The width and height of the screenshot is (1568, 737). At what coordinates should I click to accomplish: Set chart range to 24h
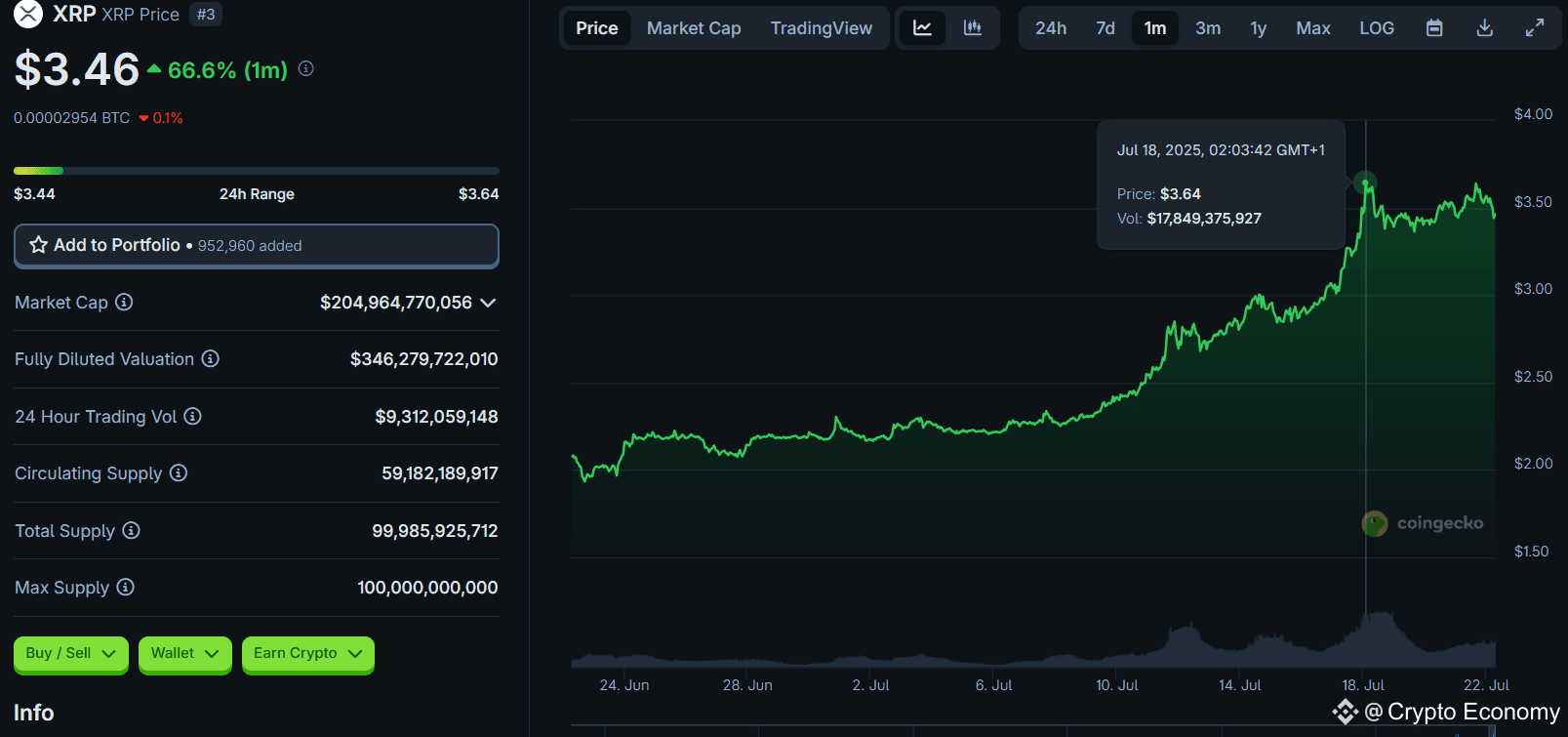[x=1051, y=28]
